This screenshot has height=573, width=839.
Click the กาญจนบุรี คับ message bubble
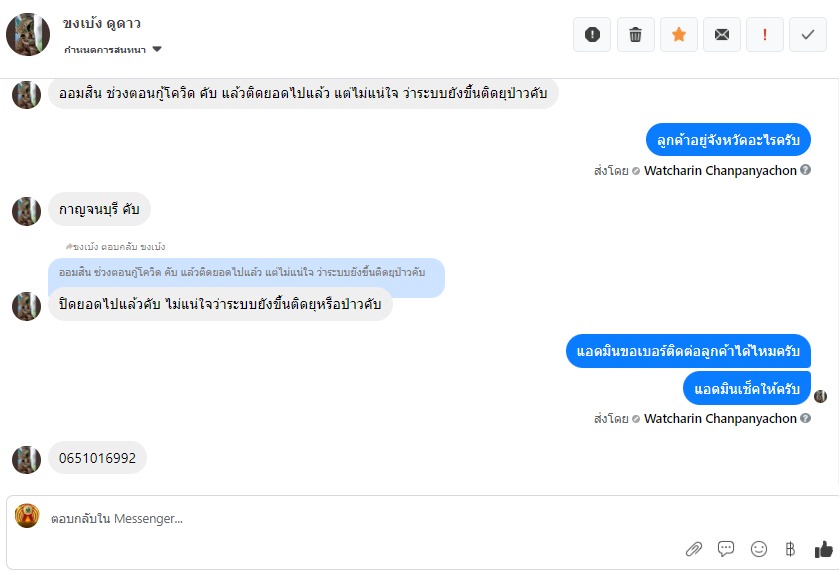click(x=99, y=210)
